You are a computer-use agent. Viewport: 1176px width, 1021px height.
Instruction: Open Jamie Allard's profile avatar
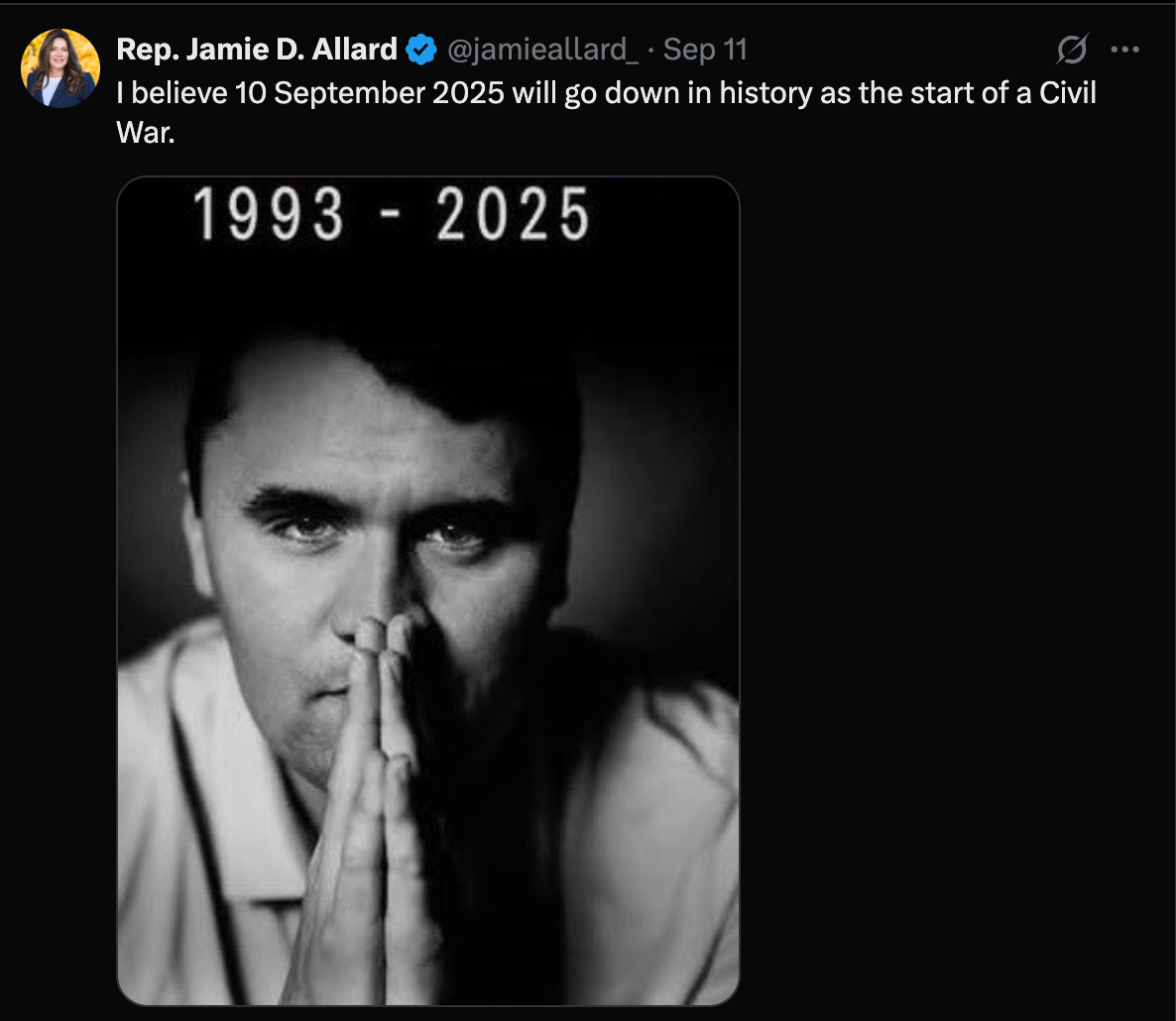point(60,68)
